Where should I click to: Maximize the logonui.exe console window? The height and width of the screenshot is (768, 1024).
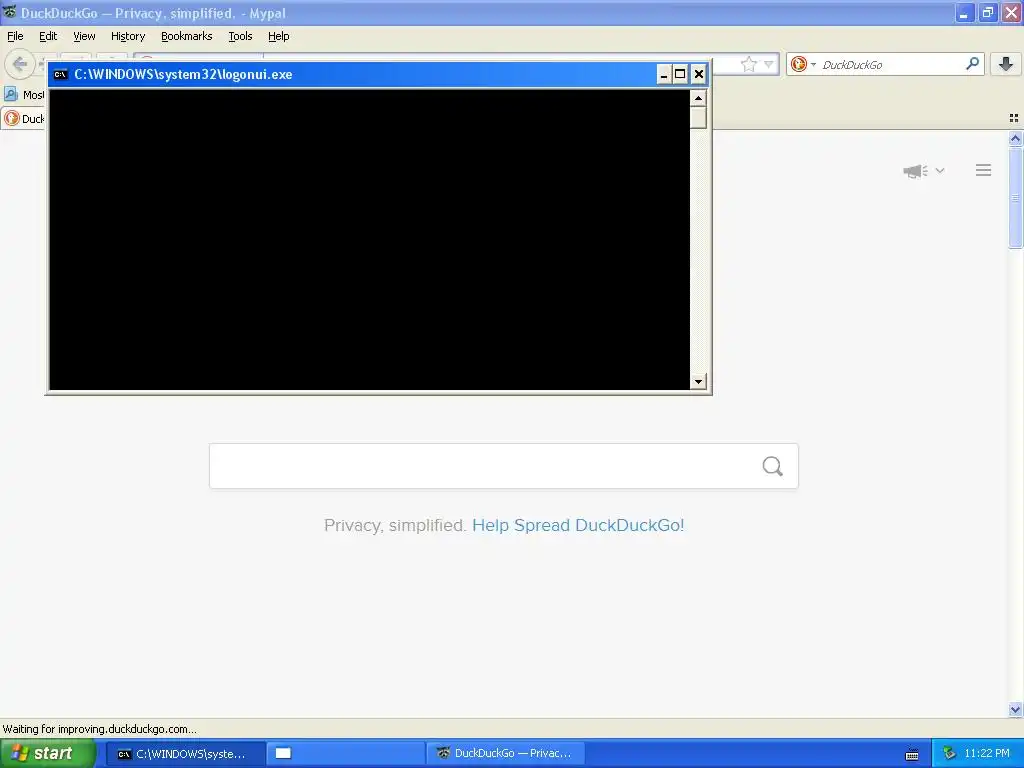pos(680,74)
